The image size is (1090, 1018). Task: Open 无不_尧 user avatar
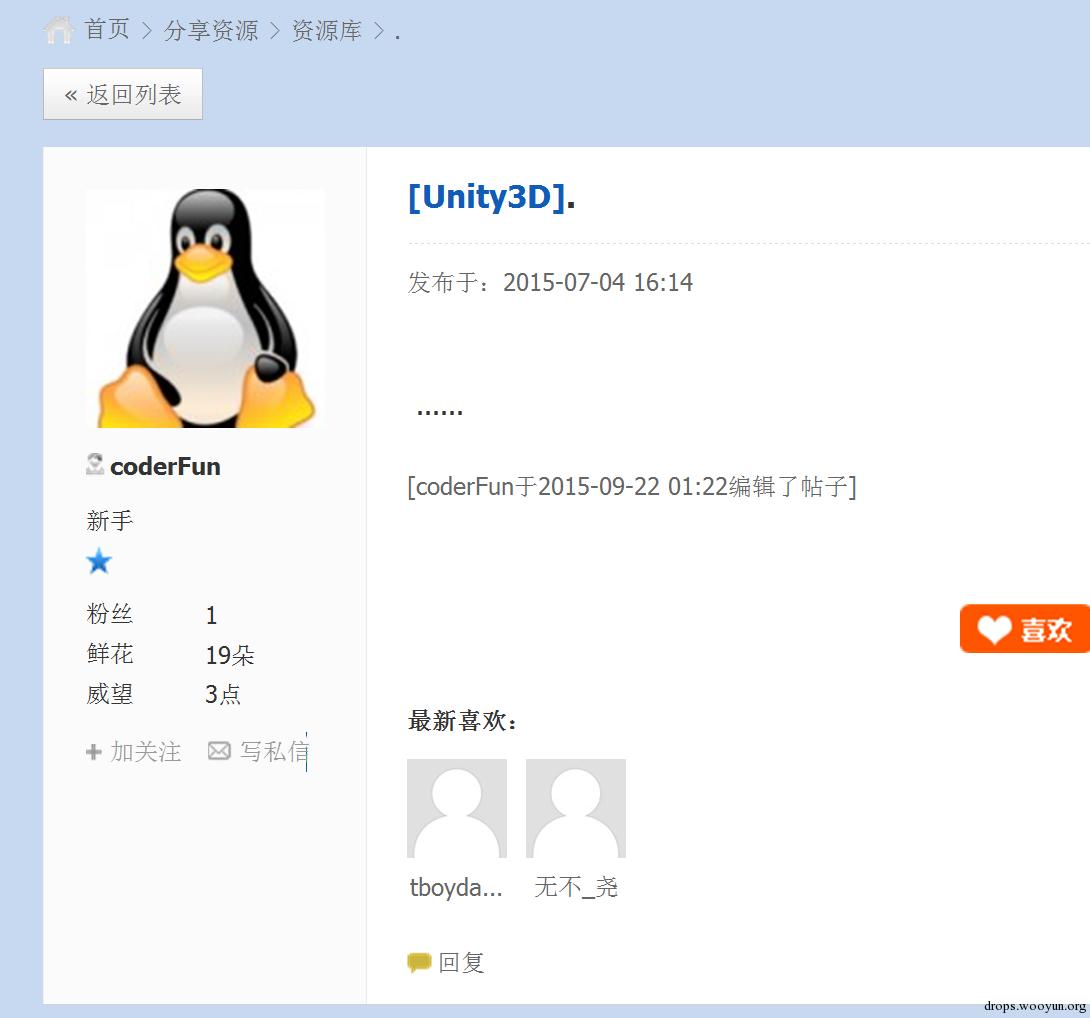tap(576, 808)
